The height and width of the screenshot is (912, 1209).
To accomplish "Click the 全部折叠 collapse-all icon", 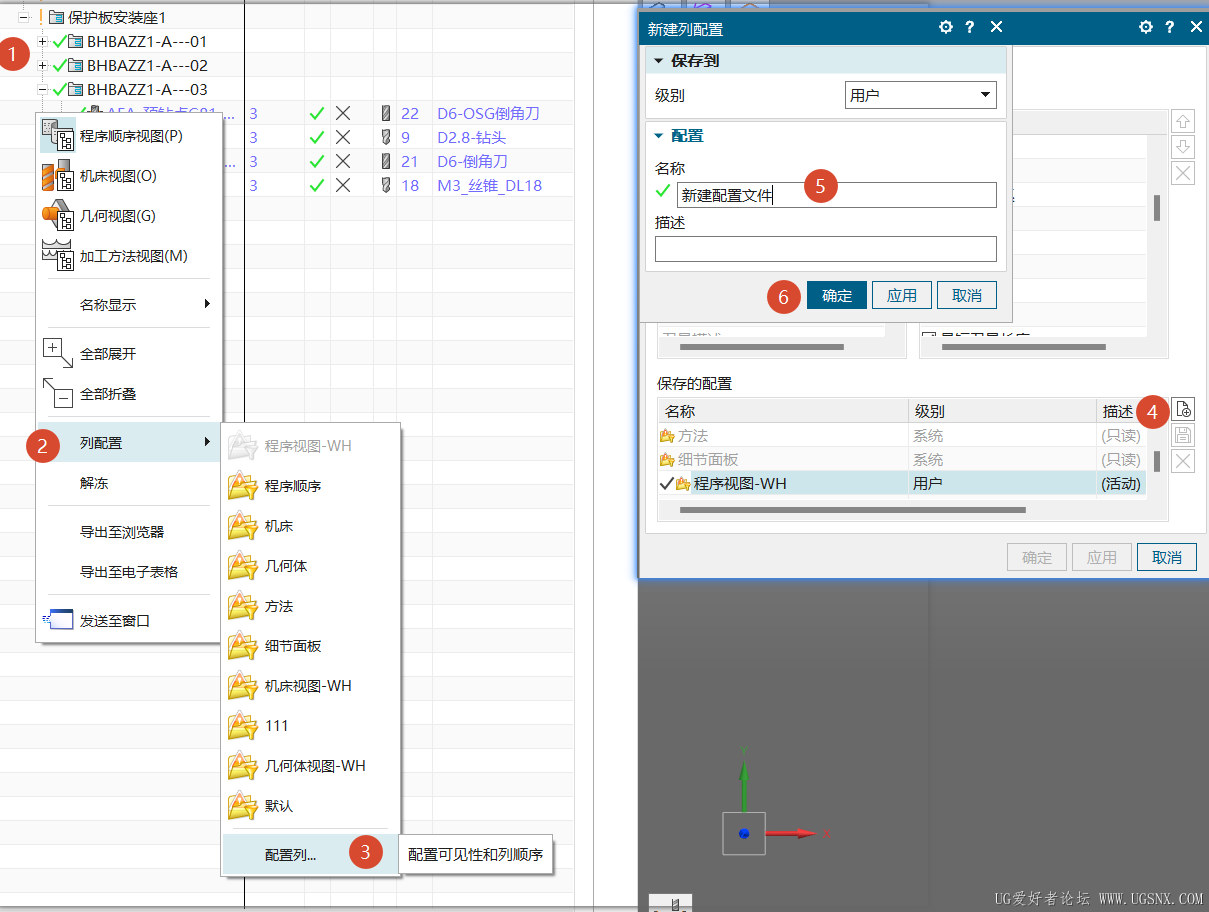I will pyautogui.click(x=58, y=393).
